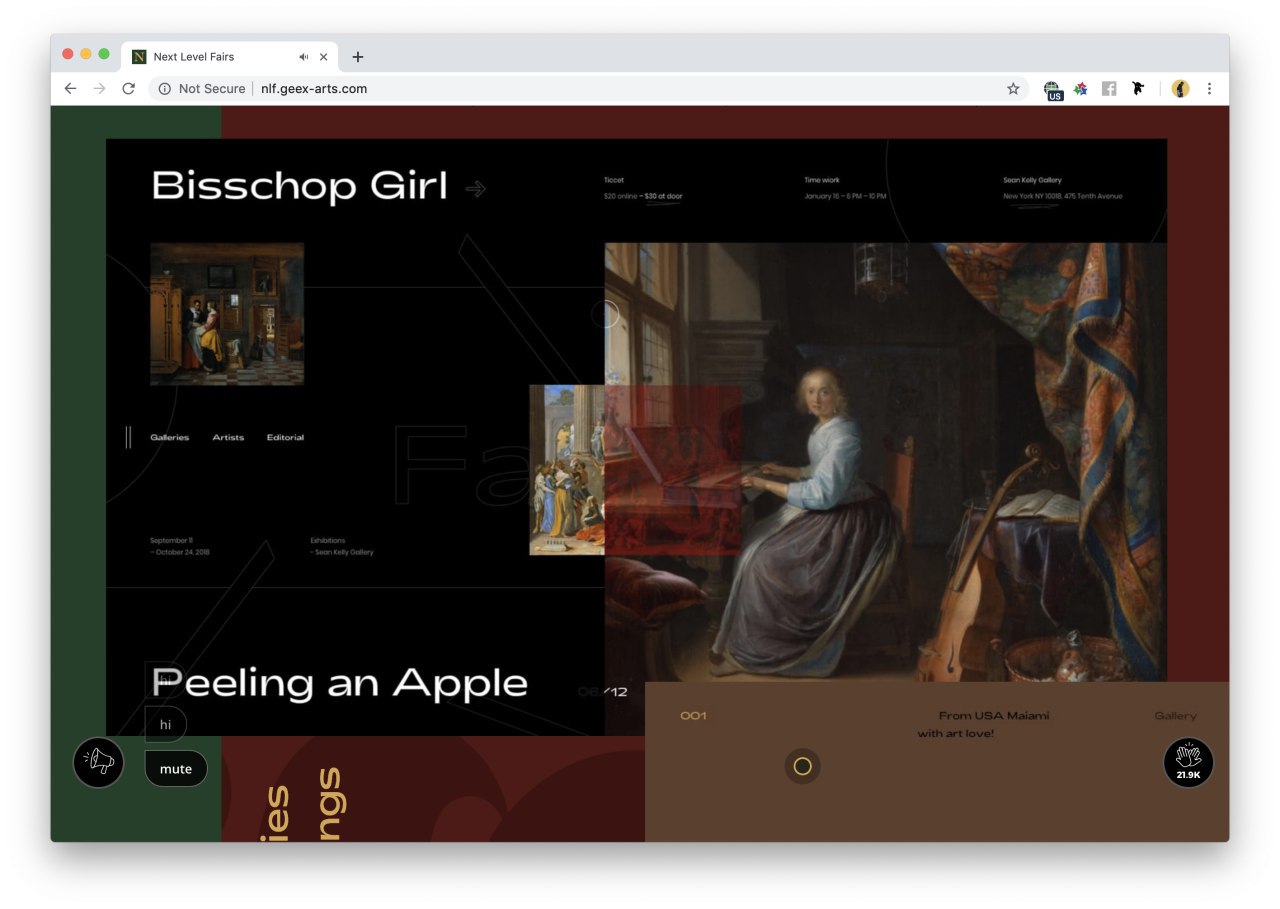The image size is (1280, 909).
Task: Mute the tab via the speaker icon
Action: pos(303,57)
